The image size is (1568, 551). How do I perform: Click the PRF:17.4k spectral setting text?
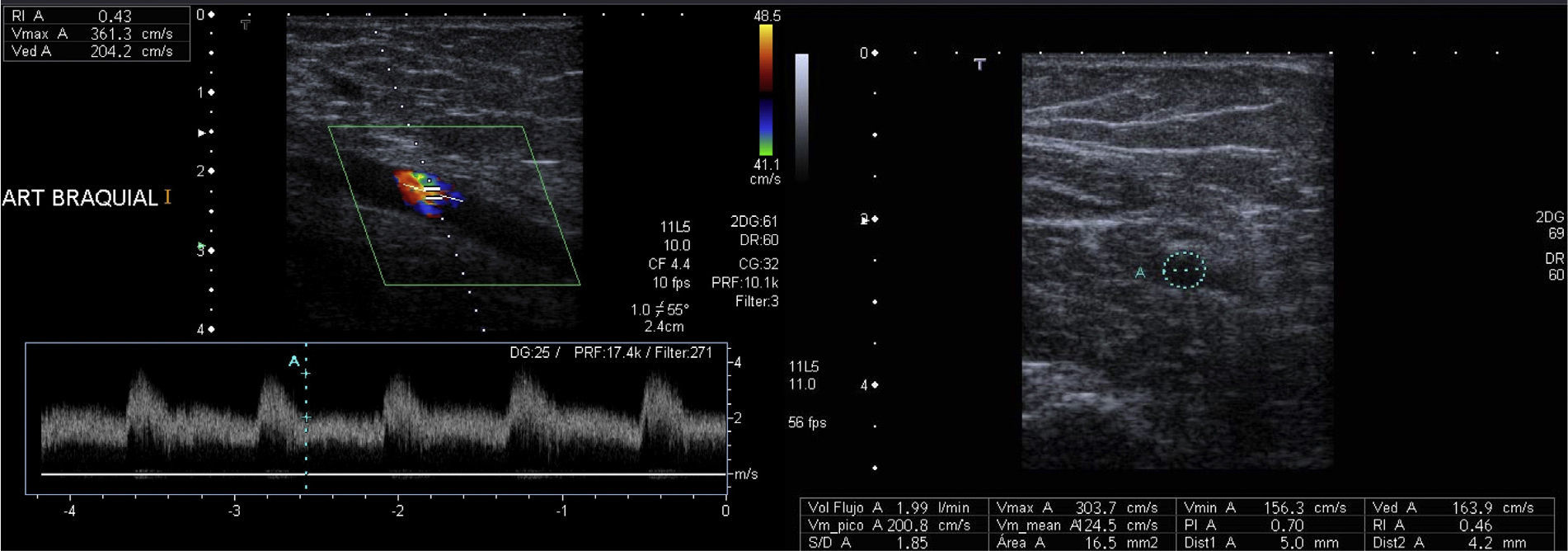click(604, 352)
